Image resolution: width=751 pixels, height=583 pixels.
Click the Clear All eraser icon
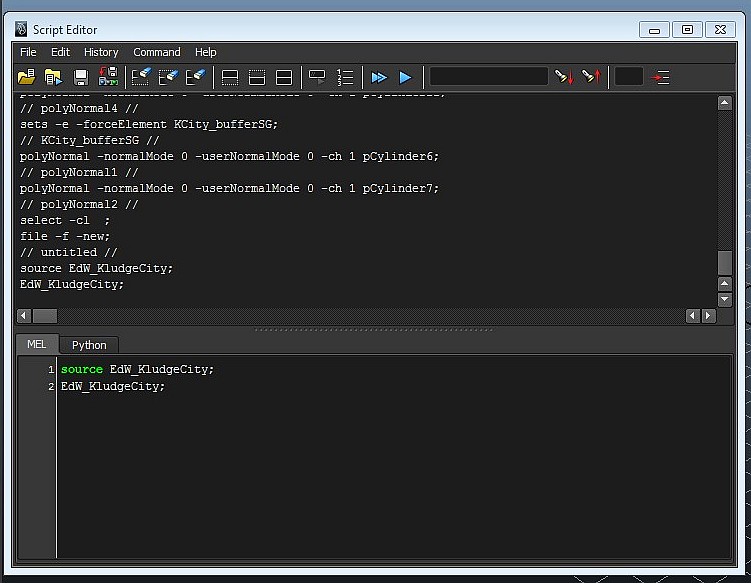[195, 77]
